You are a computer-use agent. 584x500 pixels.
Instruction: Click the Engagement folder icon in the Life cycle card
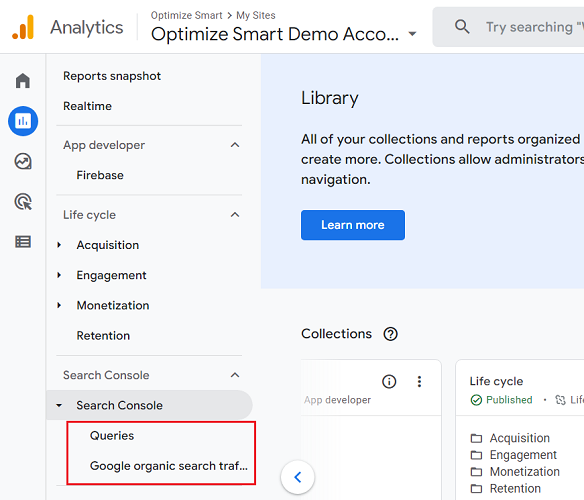point(476,455)
